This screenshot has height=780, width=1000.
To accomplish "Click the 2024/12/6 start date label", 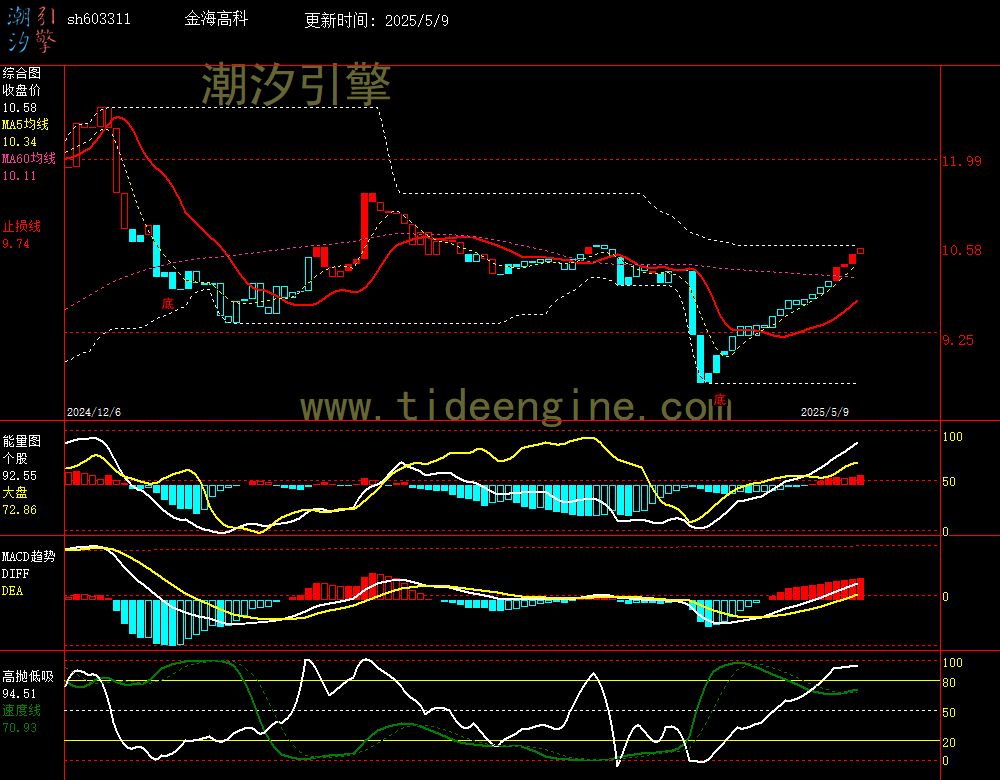I will point(94,412).
